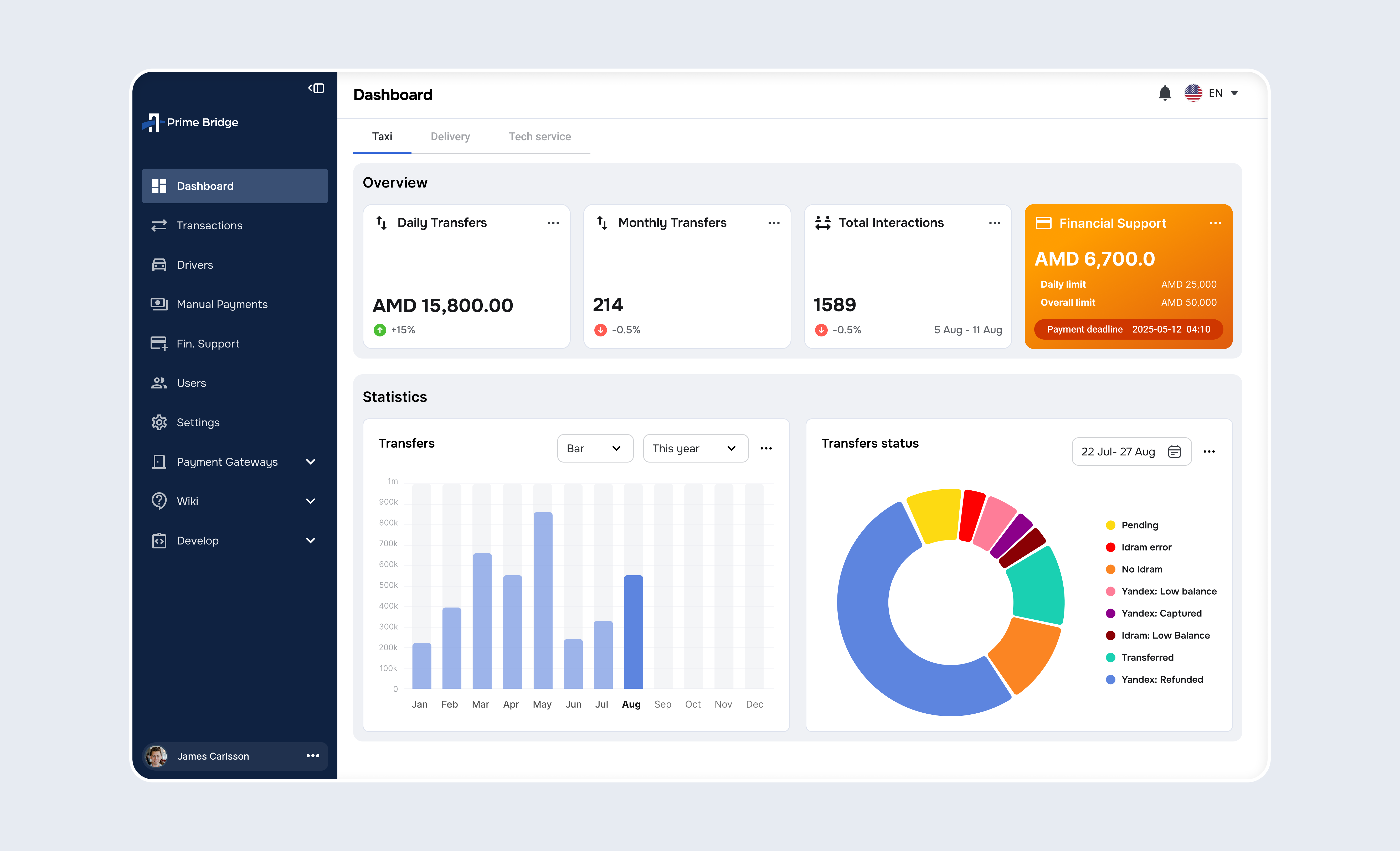Click the Prime Bridge logo
1400x851 pixels.
pos(190,122)
